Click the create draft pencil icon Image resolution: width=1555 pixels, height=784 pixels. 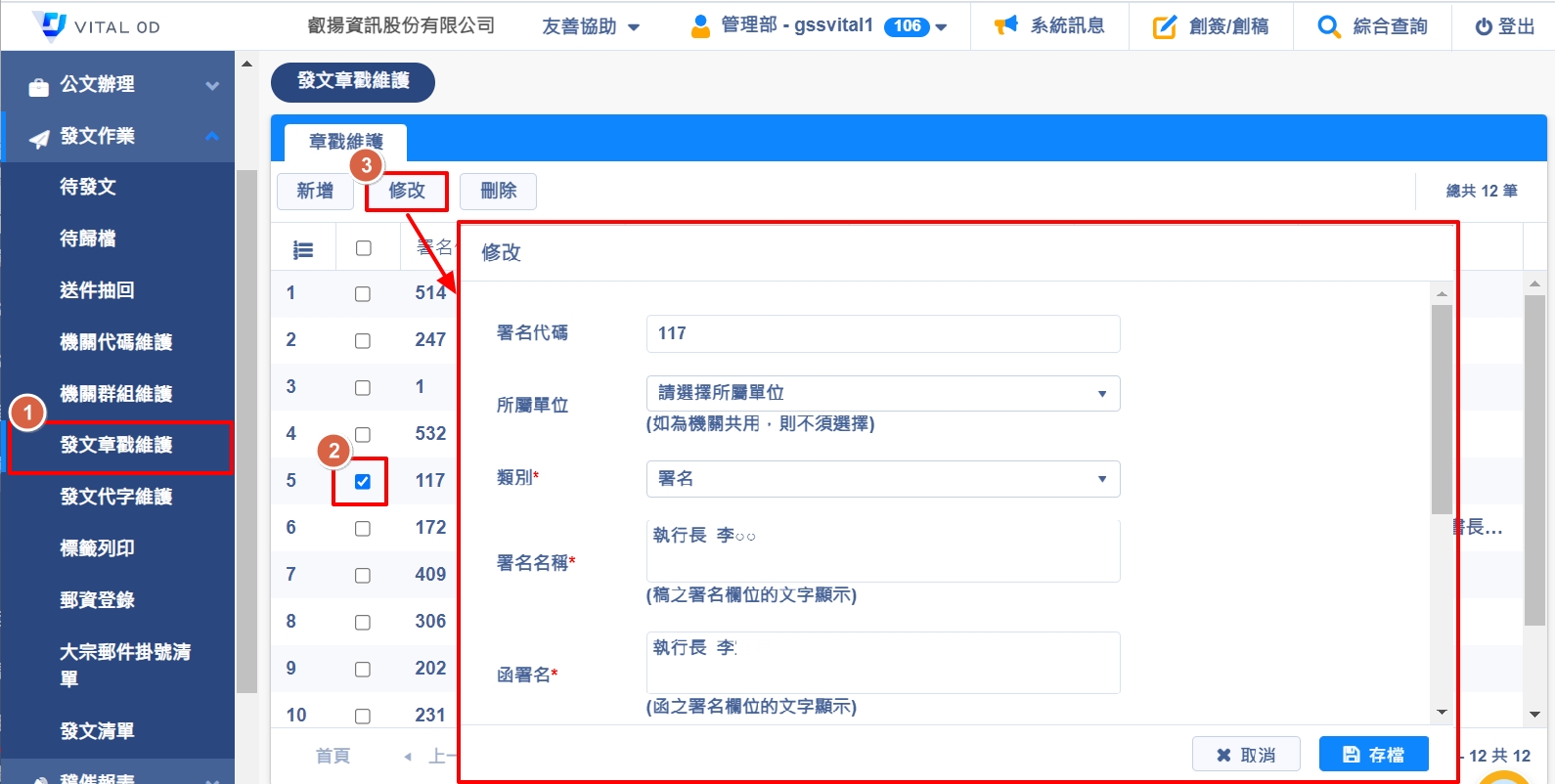(1164, 26)
